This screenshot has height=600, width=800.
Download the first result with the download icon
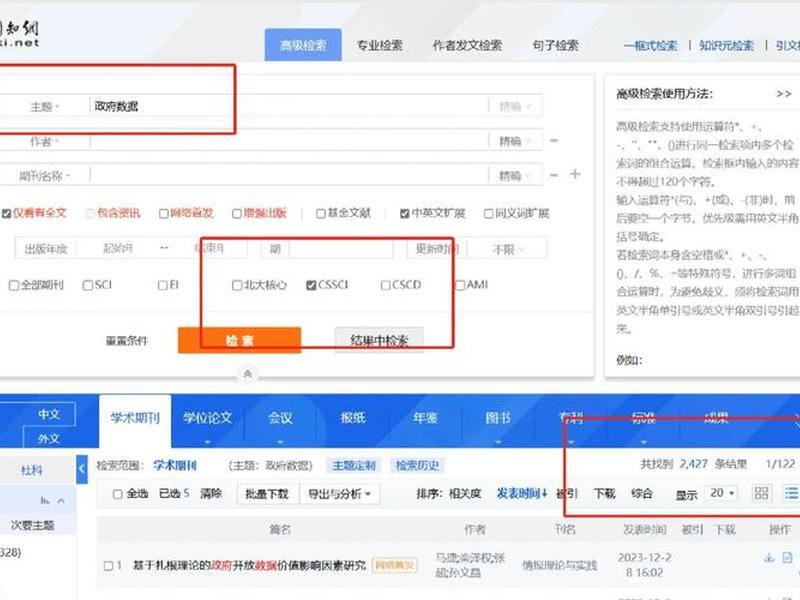(769, 558)
